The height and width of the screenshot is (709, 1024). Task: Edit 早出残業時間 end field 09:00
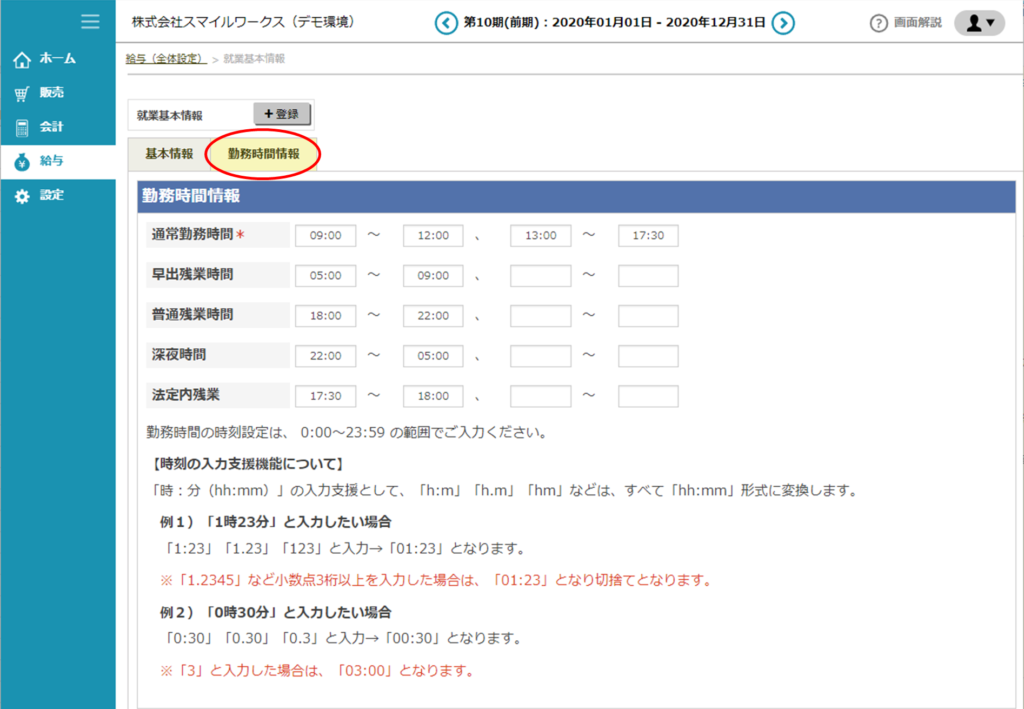433,276
